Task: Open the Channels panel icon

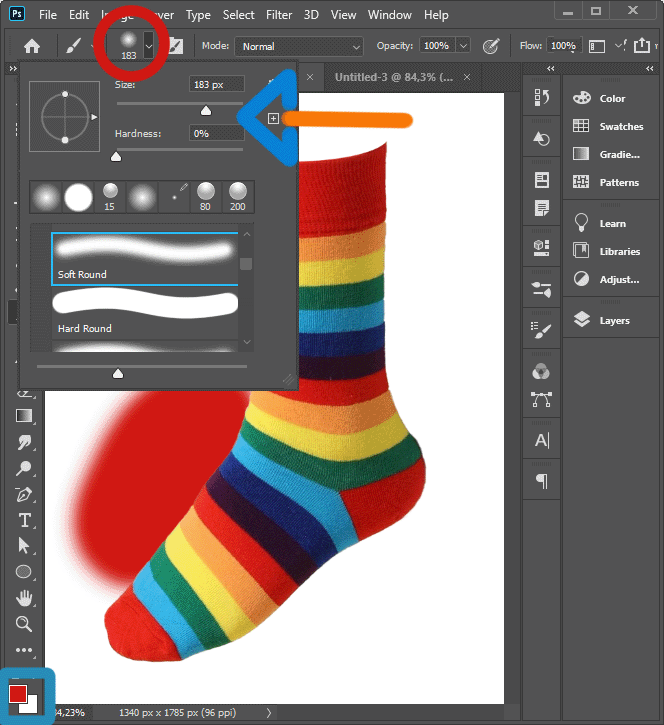Action: [541, 371]
